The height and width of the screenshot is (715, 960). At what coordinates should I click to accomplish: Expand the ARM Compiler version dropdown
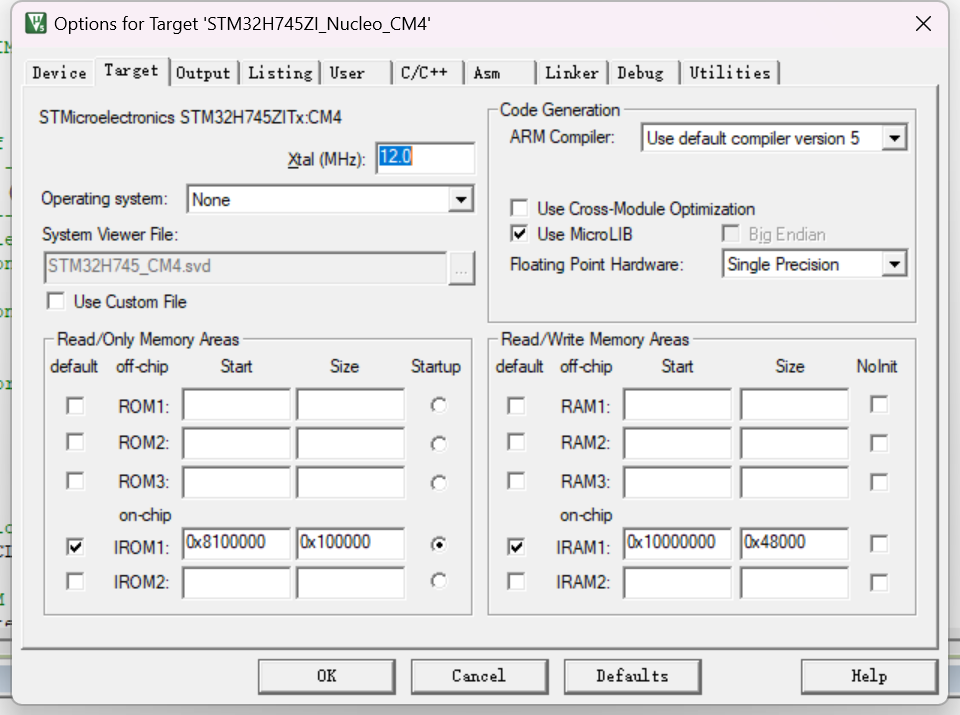click(894, 138)
